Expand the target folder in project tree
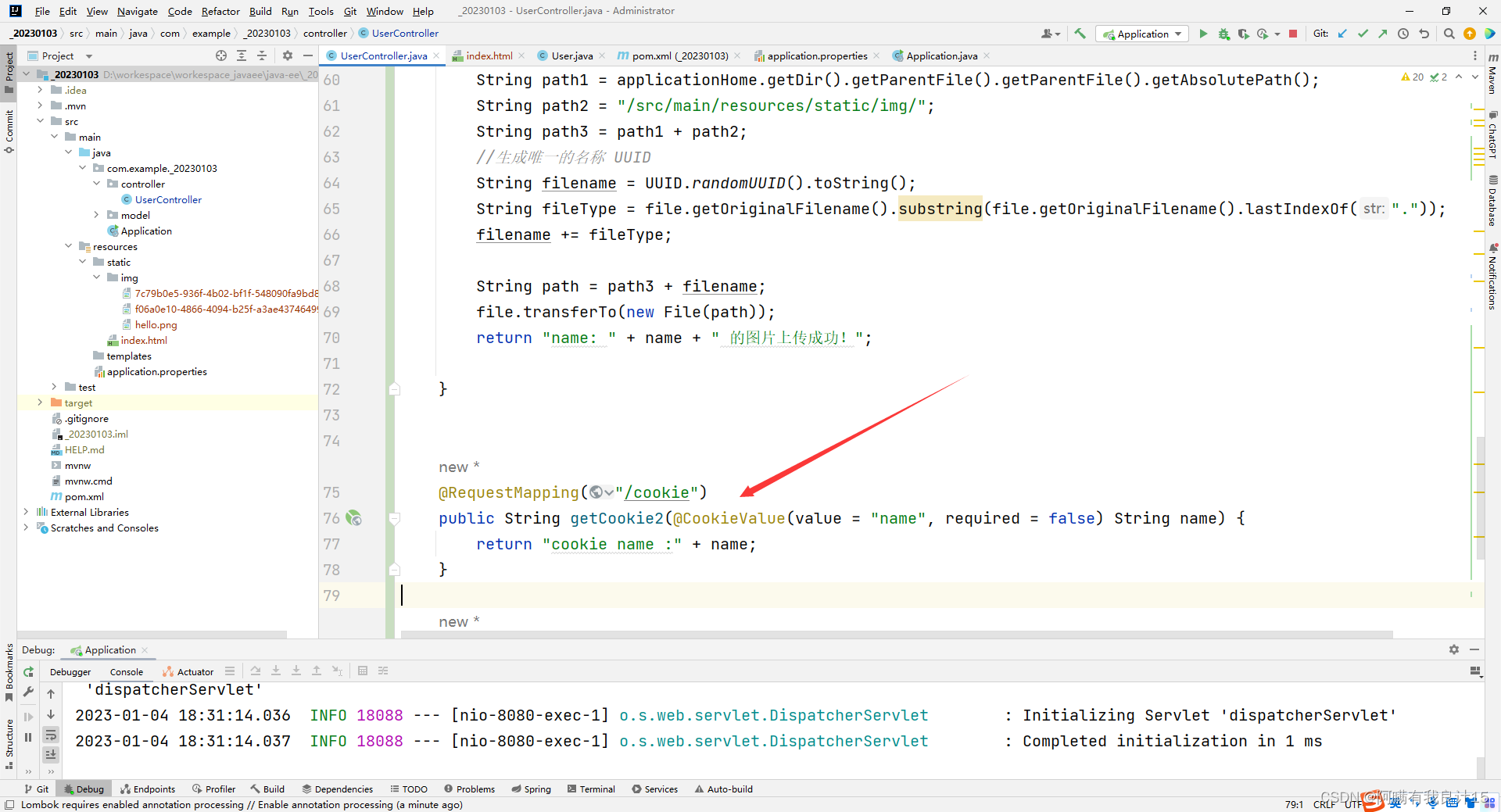Screen dimensions: 1501x812 click(x=40, y=402)
